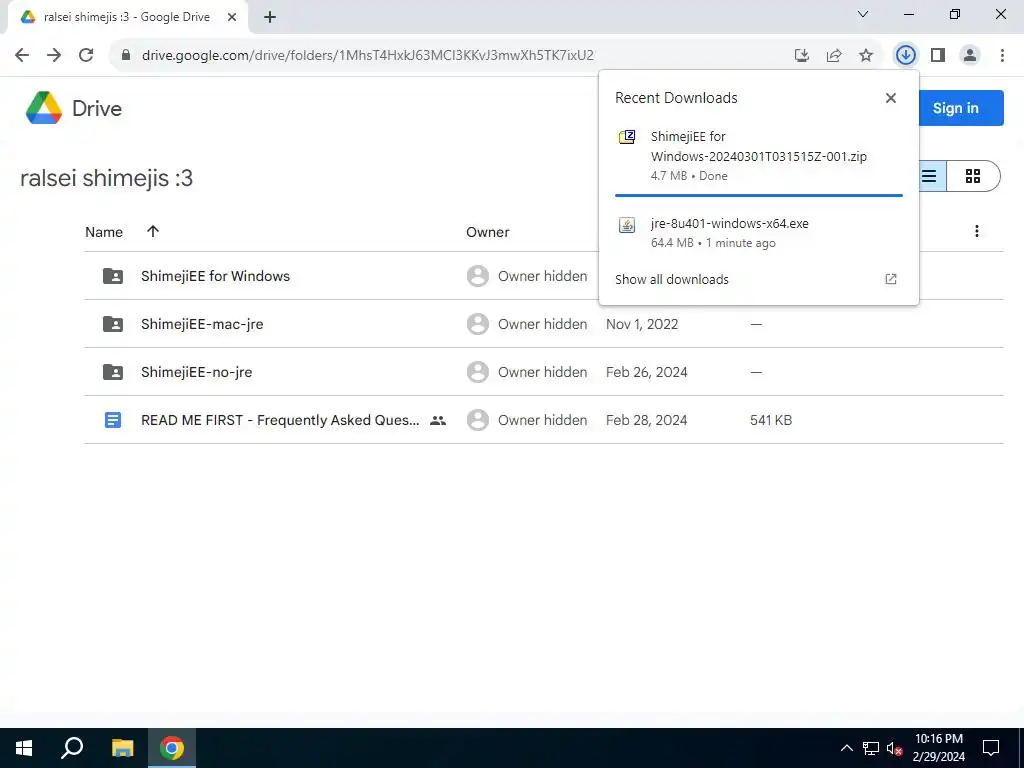Bookmark this page with the star icon
Image resolution: width=1024 pixels, height=768 pixels.
[866, 56]
